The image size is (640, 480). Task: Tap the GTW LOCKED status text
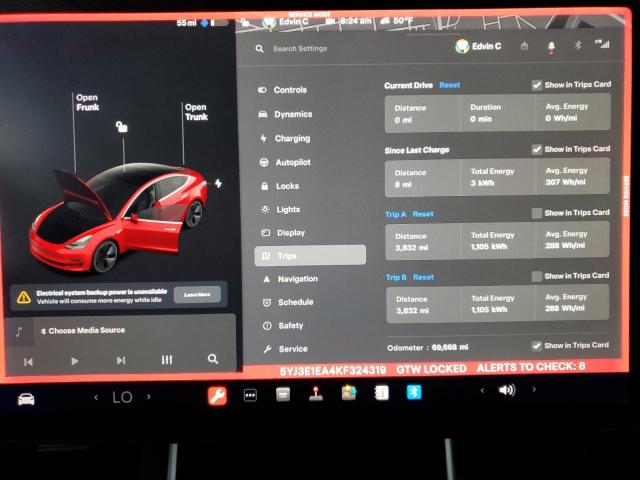click(431, 369)
